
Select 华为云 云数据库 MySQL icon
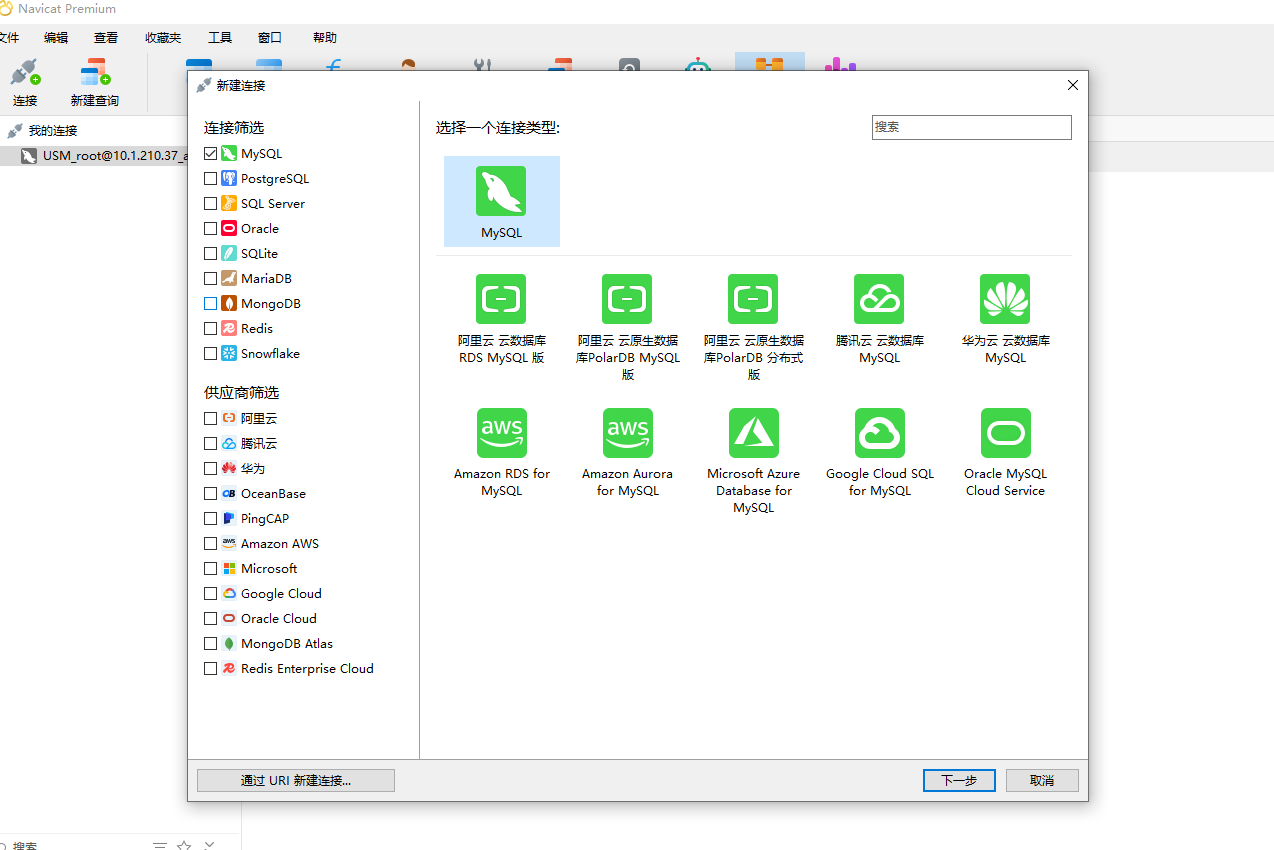1005,299
